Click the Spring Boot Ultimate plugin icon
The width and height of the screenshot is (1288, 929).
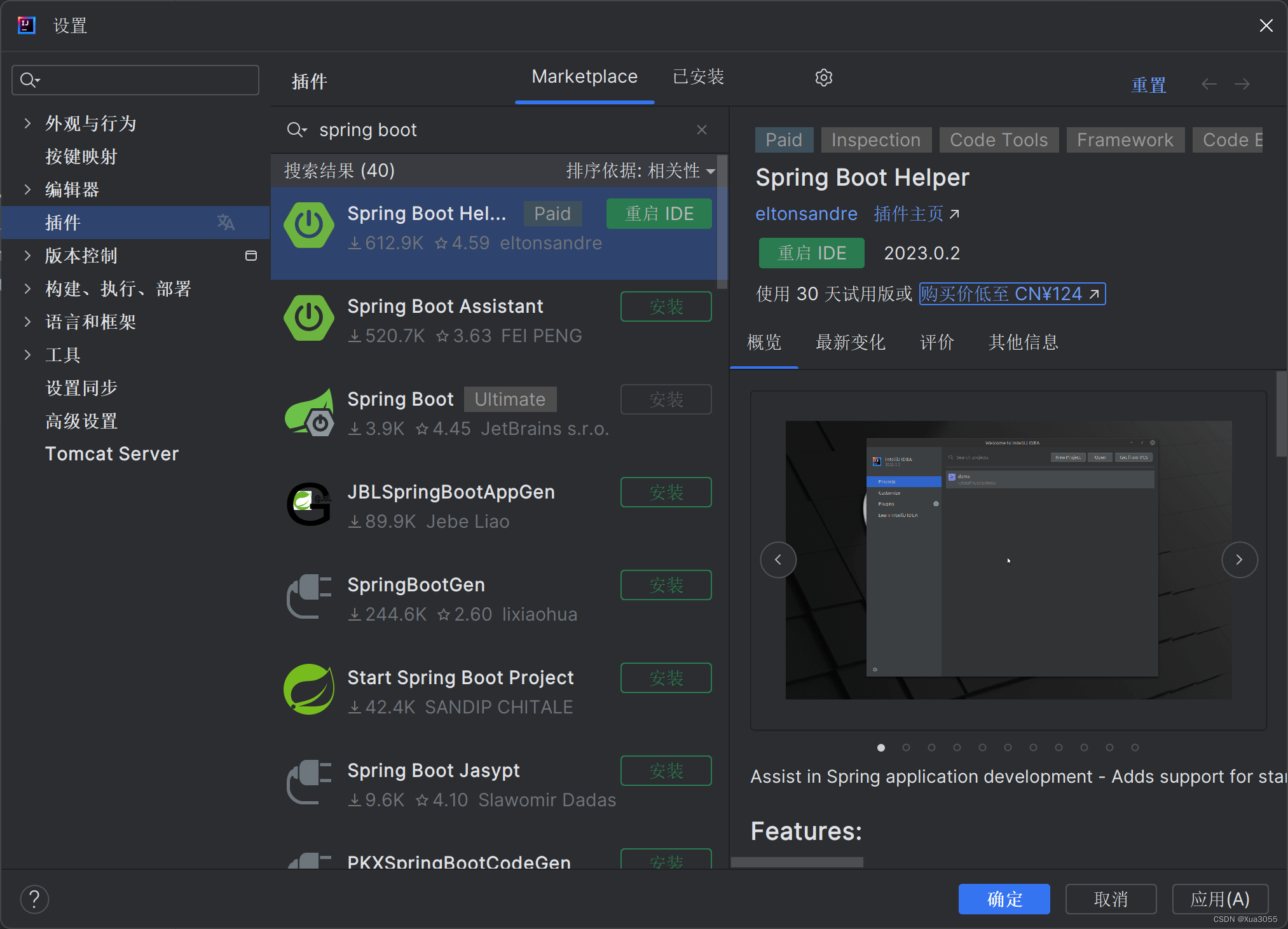tap(310, 412)
